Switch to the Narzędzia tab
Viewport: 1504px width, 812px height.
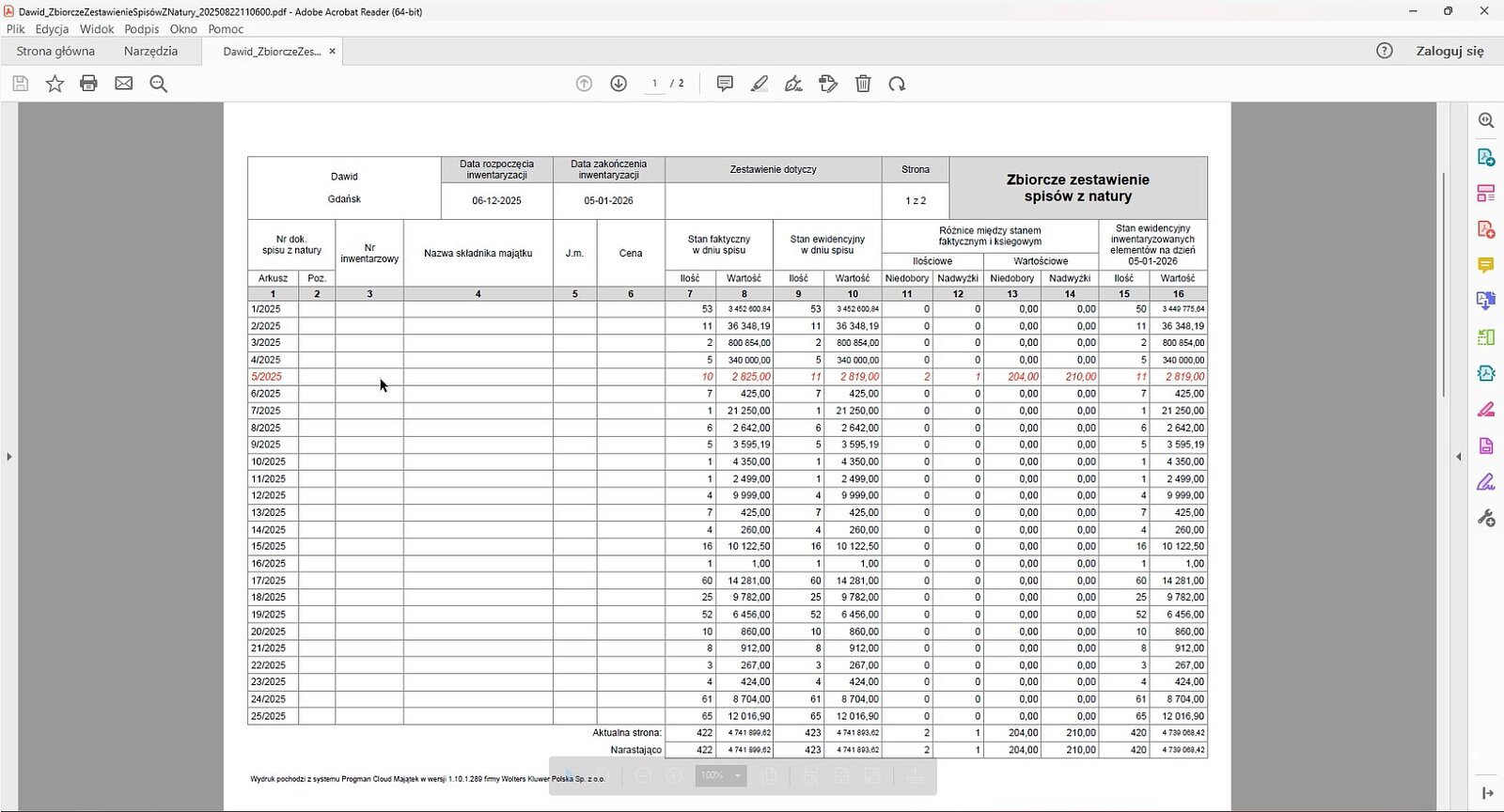[150, 51]
